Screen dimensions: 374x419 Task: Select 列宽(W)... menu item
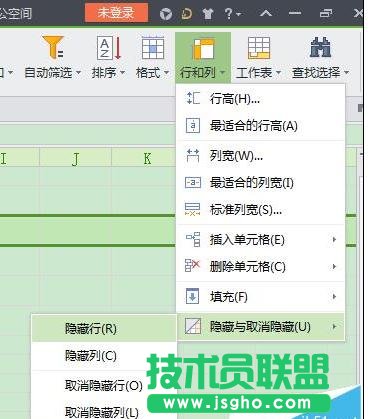pos(261,156)
